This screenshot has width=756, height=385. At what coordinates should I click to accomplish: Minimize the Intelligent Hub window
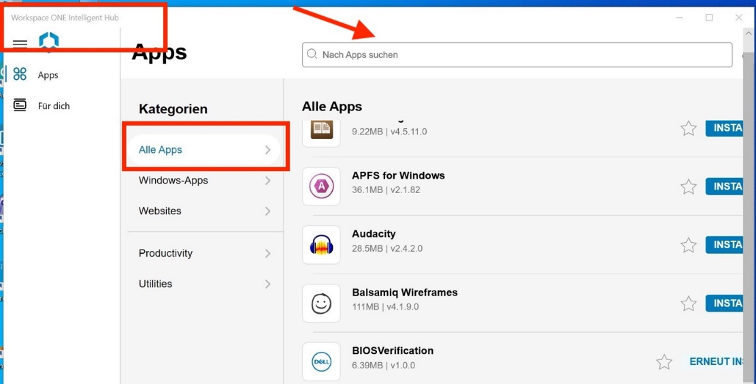(680, 17)
